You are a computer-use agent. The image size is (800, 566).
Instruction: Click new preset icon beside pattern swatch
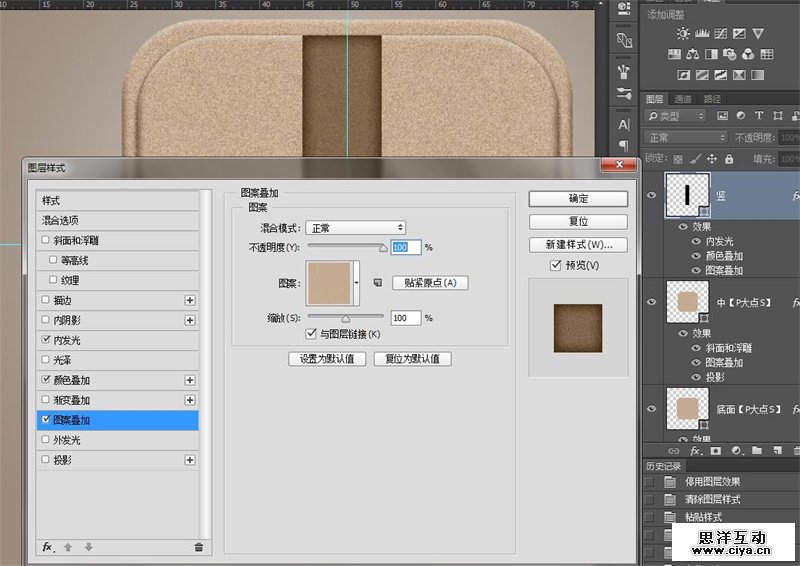[378, 283]
